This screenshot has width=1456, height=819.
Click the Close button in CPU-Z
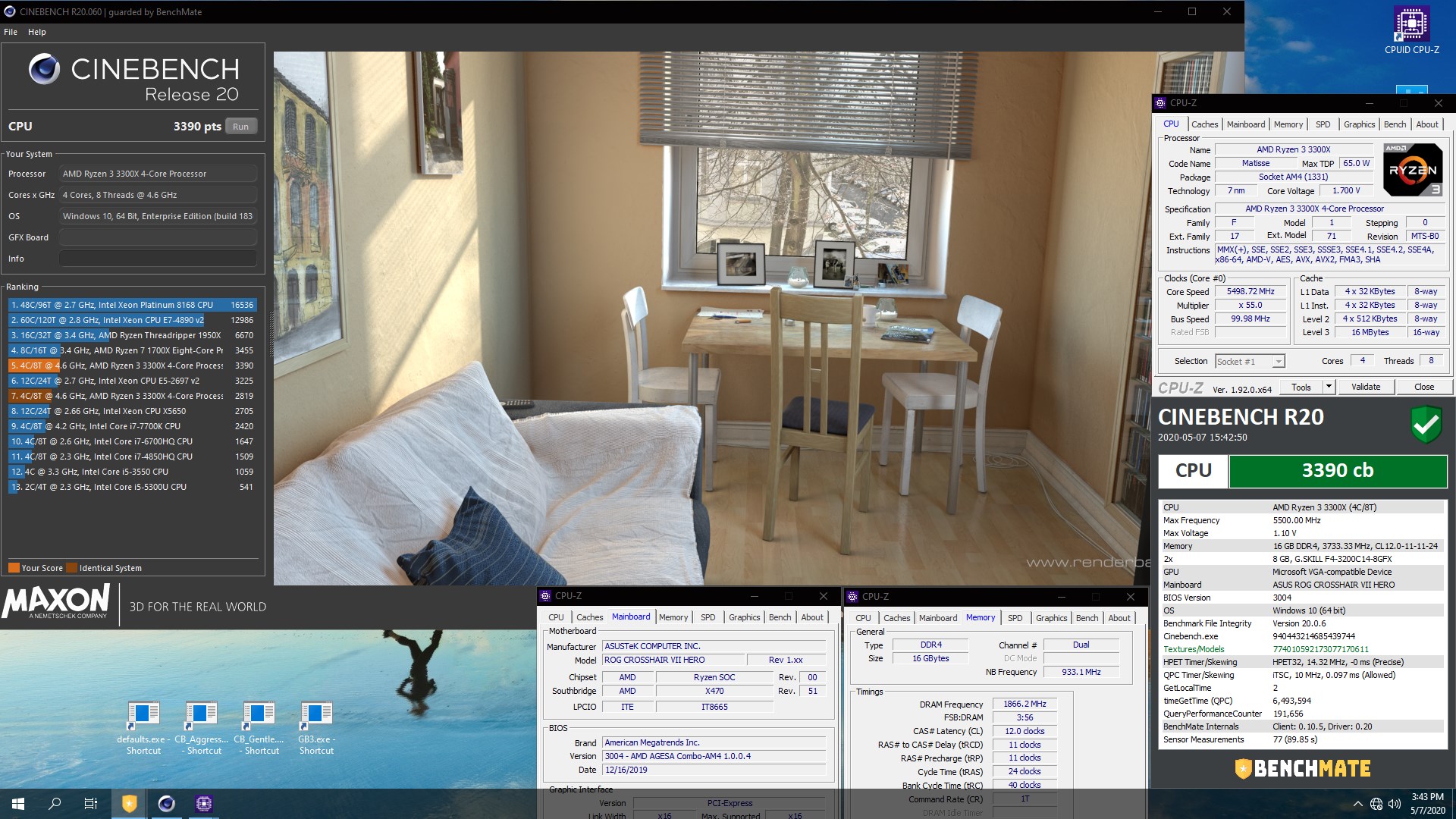pyautogui.click(x=1424, y=387)
